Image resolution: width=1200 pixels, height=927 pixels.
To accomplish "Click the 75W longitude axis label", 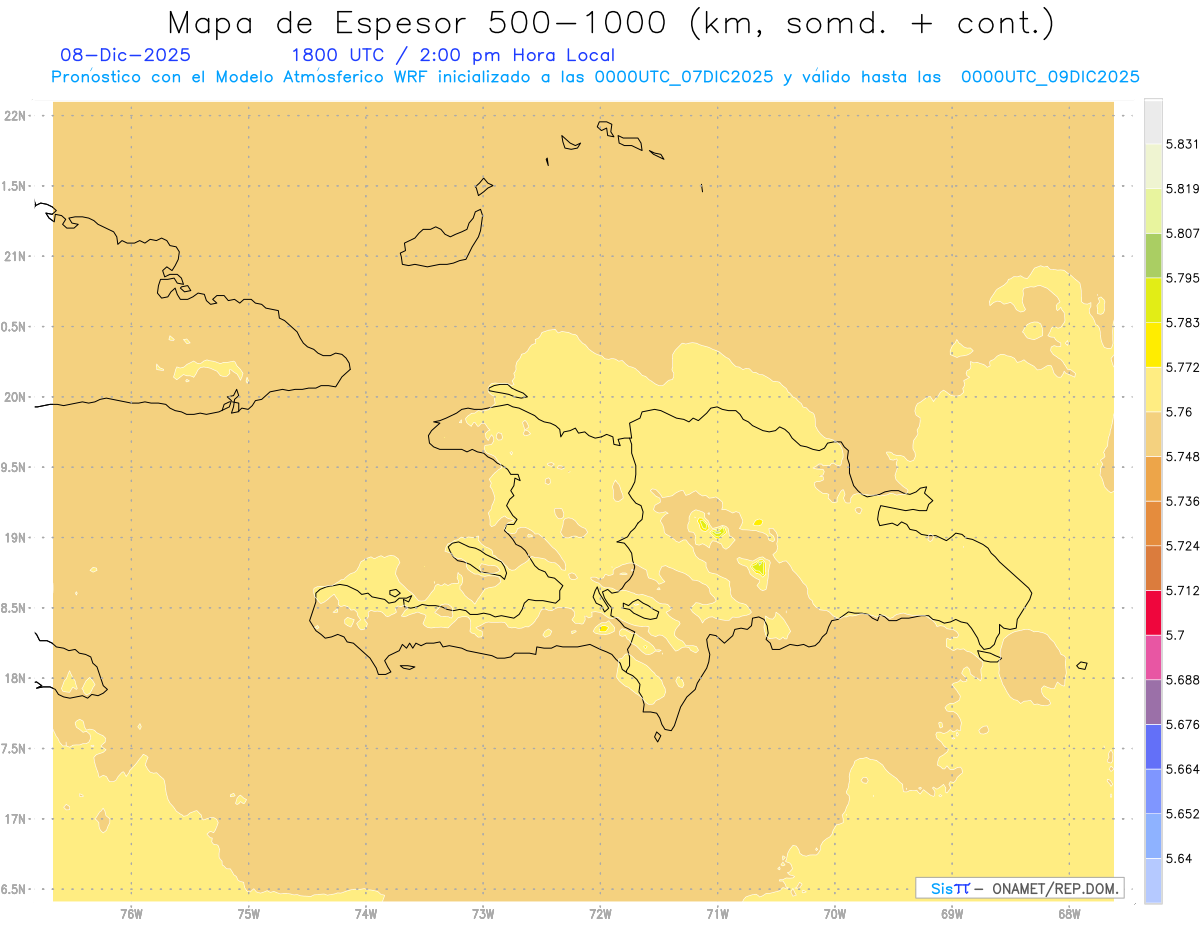I will (x=249, y=914).
